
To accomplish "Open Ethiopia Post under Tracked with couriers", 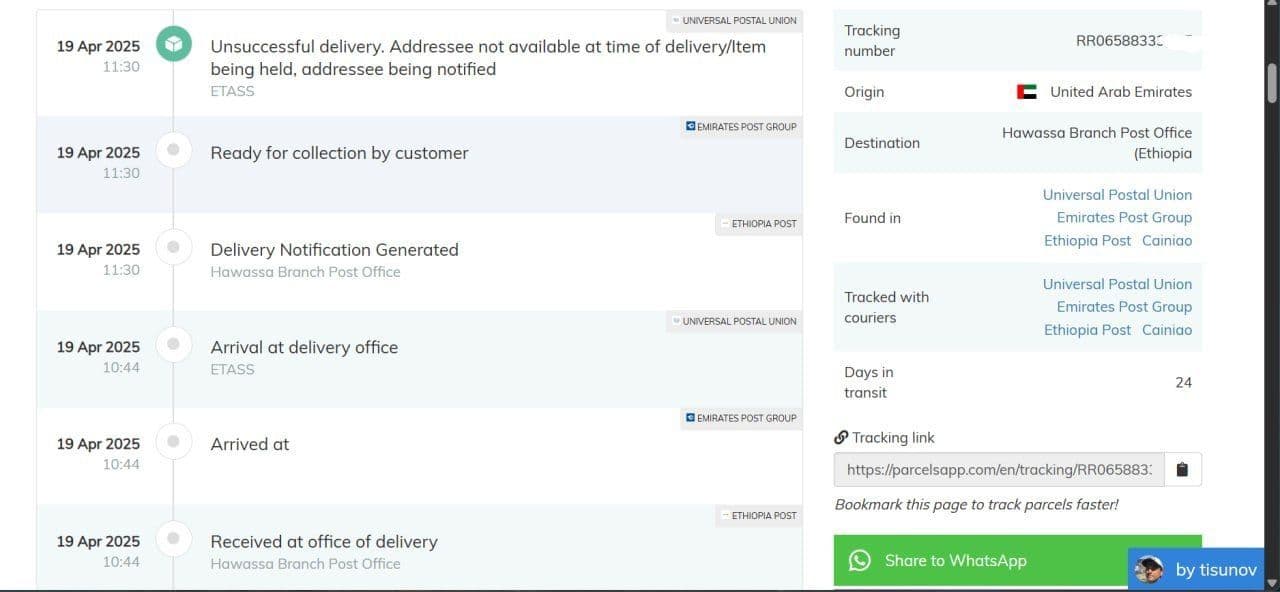I will [x=1087, y=330].
